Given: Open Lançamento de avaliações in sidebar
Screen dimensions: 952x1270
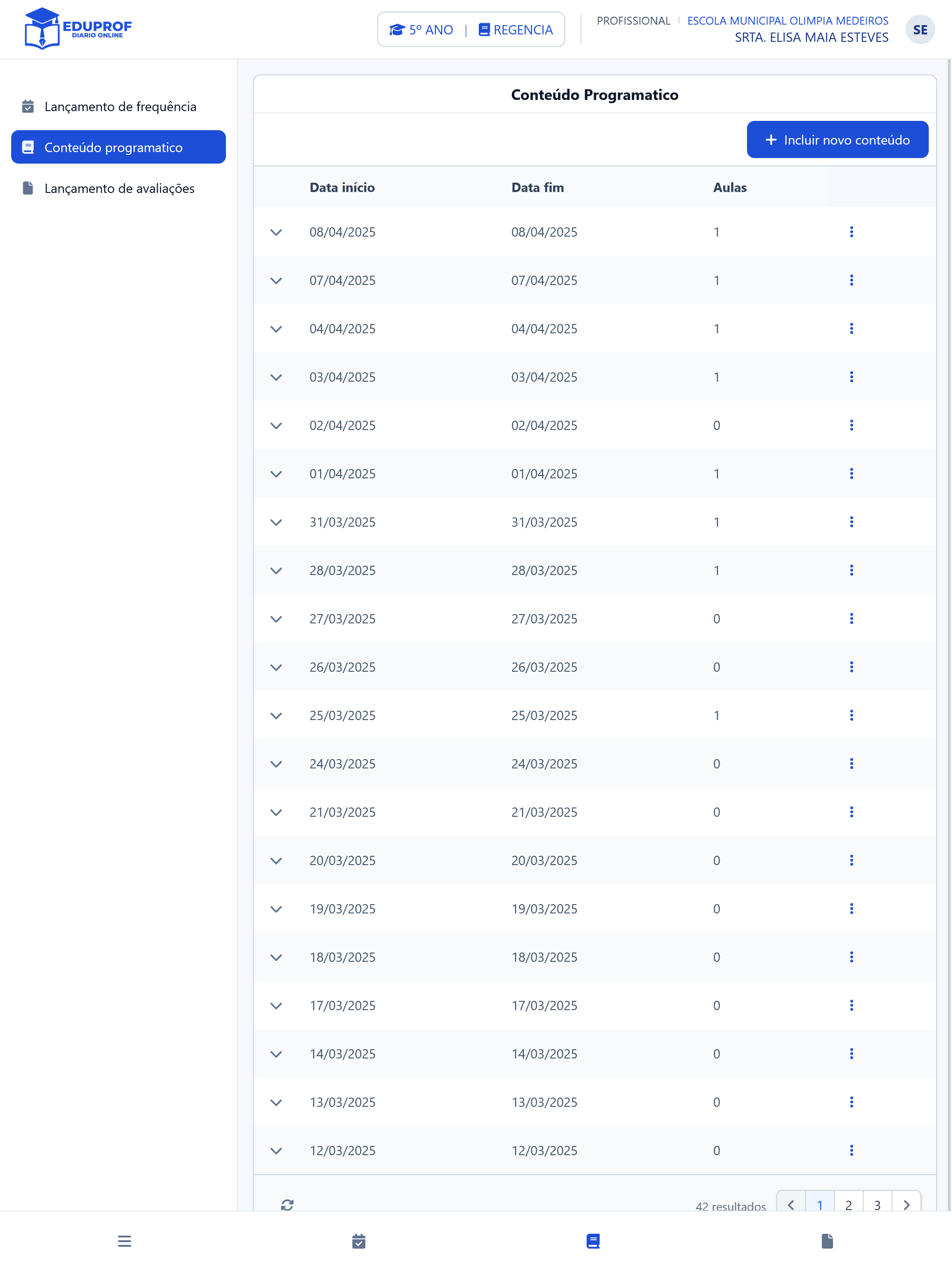Looking at the screenshot, I should click(118, 188).
